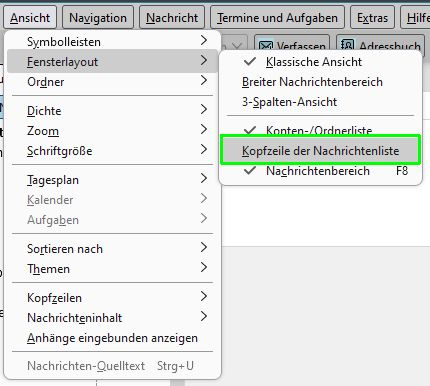
Task: Select 3-Spalten-Ansicht layout
Action: pyautogui.click(x=321, y=102)
